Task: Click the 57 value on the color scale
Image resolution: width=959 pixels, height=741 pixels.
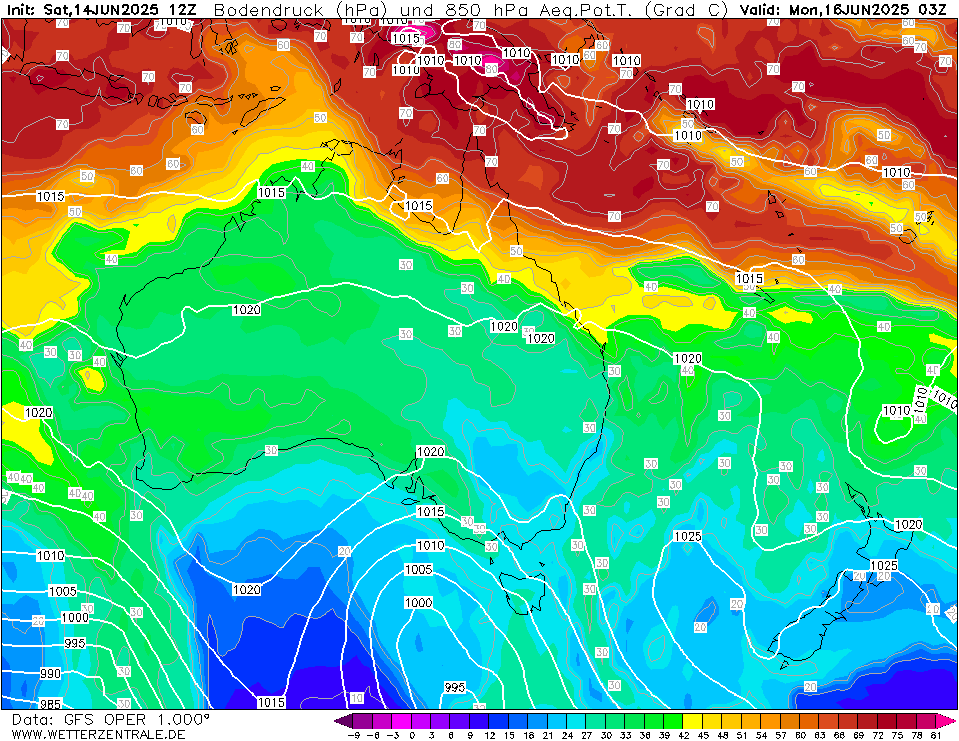Action: (x=781, y=735)
